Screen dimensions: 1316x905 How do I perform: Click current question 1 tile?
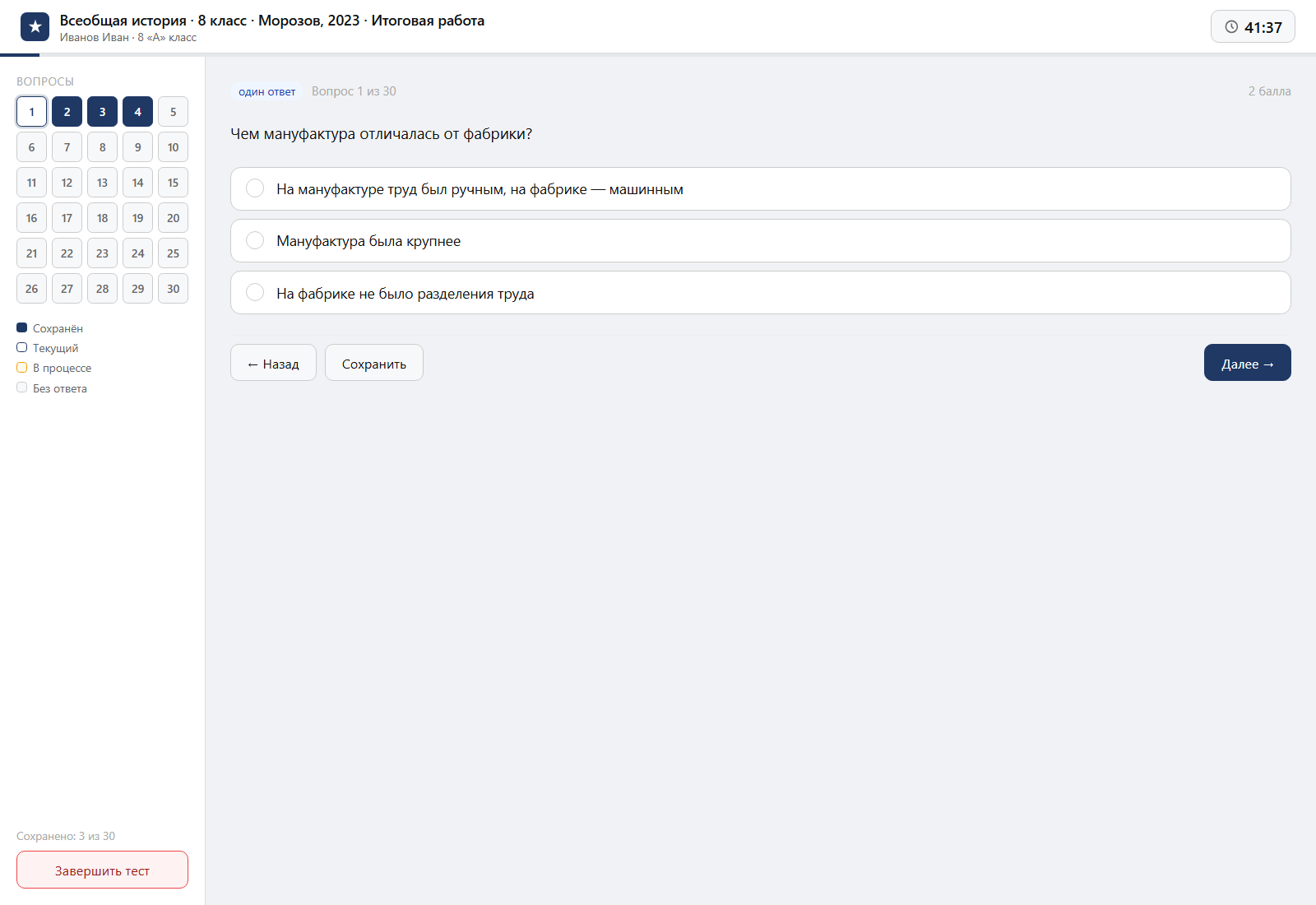31,112
